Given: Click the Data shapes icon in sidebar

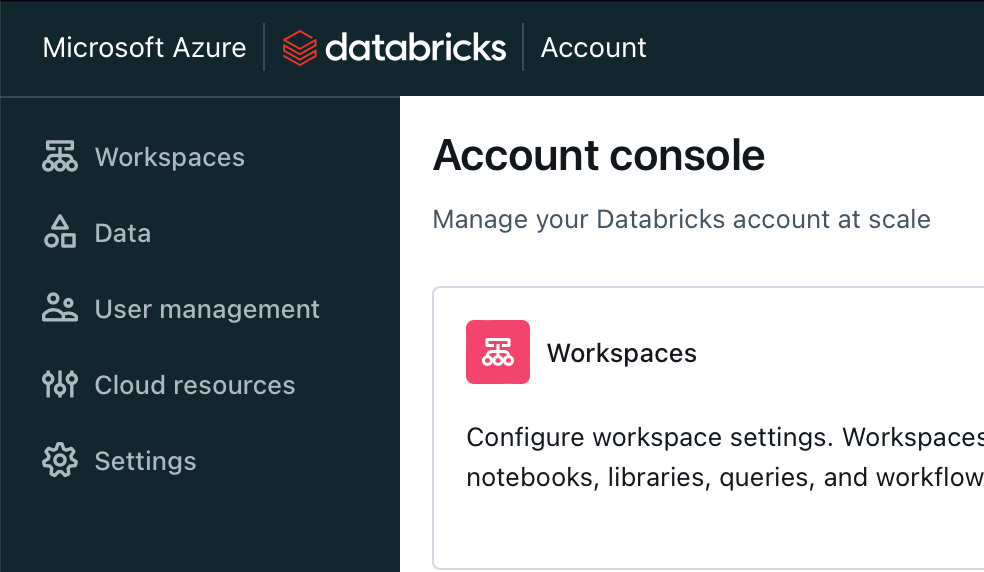Looking at the screenshot, I should click(x=60, y=233).
